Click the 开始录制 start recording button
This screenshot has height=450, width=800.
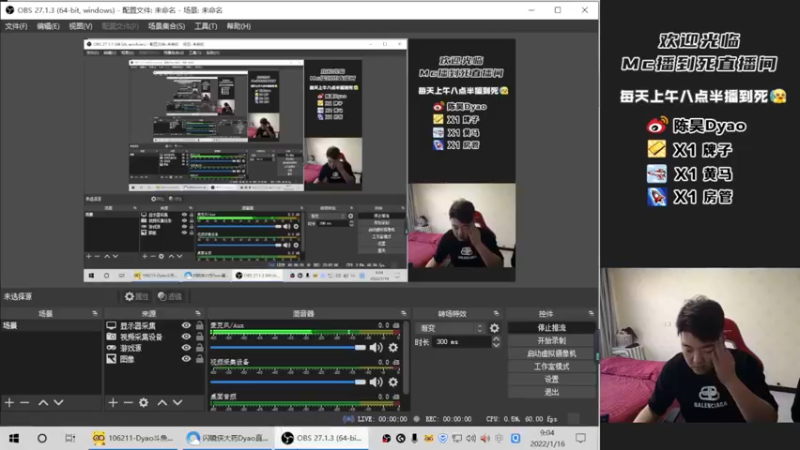tap(552, 340)
